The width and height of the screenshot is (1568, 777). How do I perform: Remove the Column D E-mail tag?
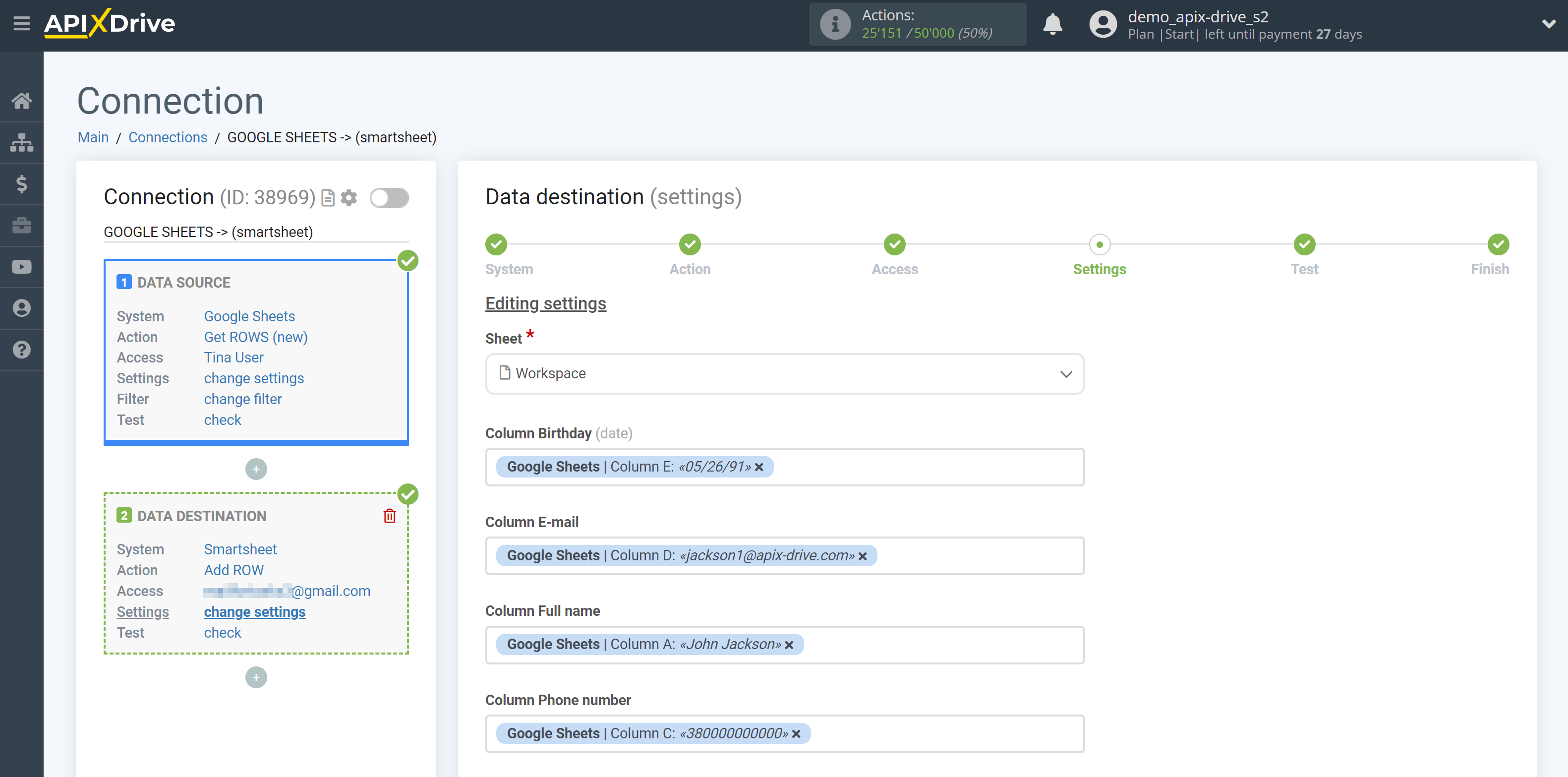click(863, 556)
